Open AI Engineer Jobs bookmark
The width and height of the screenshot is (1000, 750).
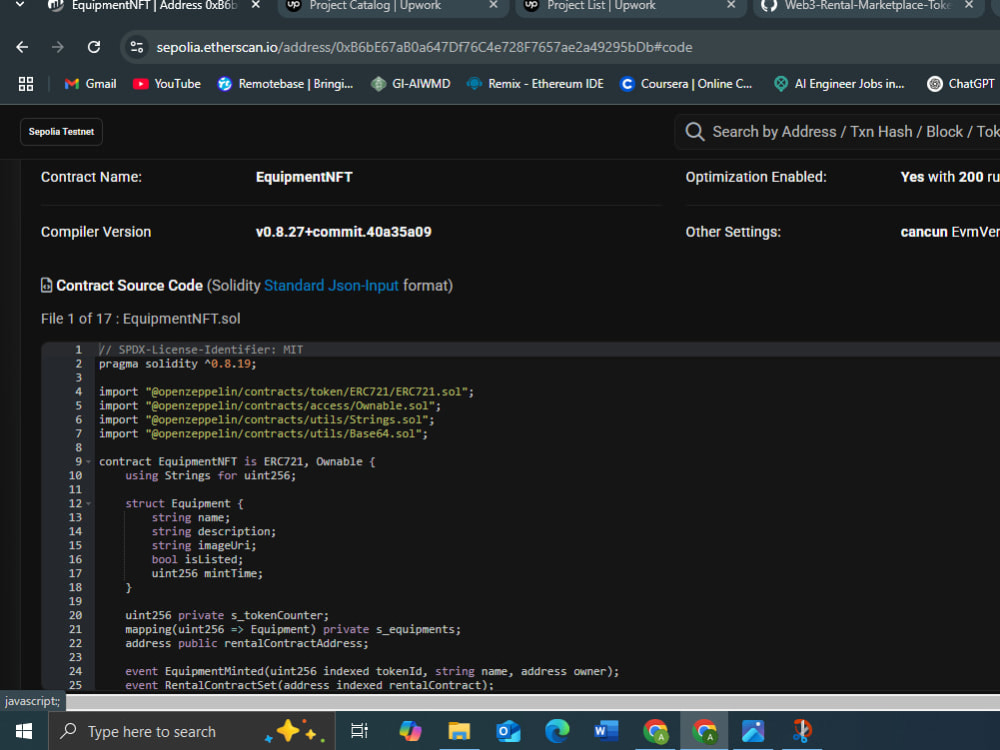(839, 84)
